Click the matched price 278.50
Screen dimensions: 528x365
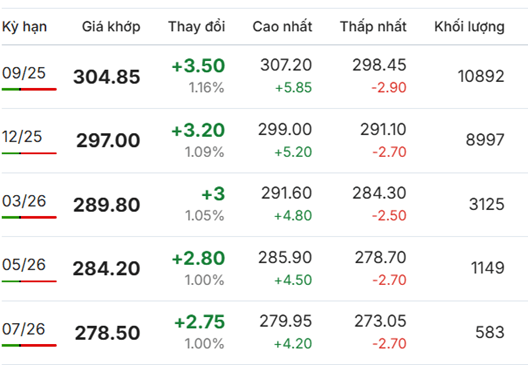coord(107,333)
